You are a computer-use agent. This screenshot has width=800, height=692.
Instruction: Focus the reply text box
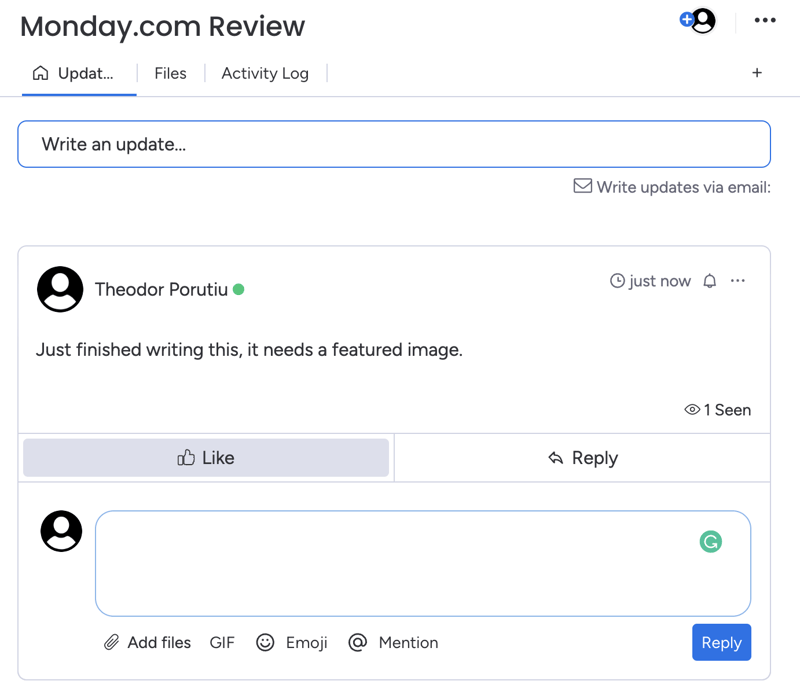pos(423,563)
